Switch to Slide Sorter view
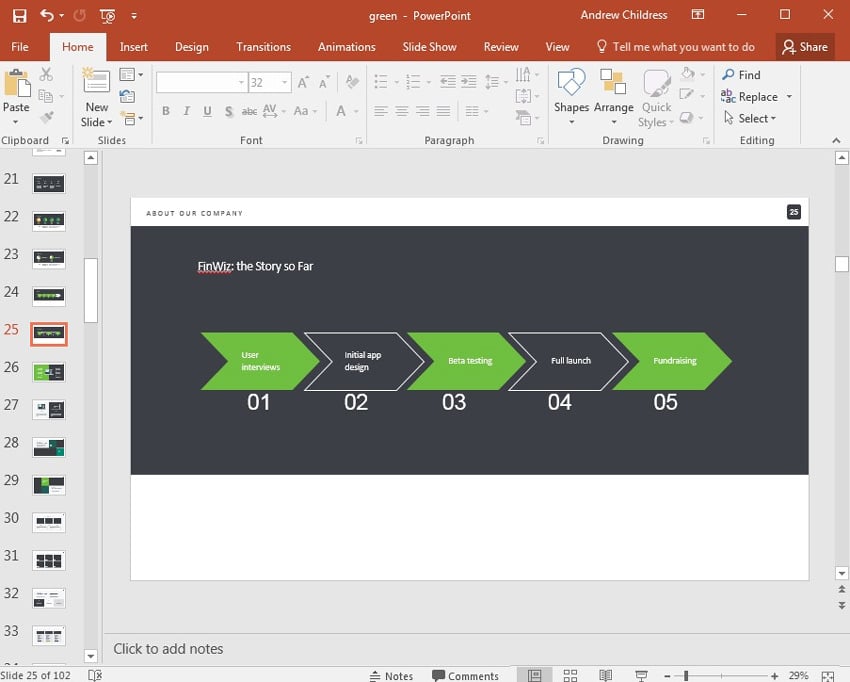Image resolution: width=850 pixels, height=682 pixels. pos(571,676)
